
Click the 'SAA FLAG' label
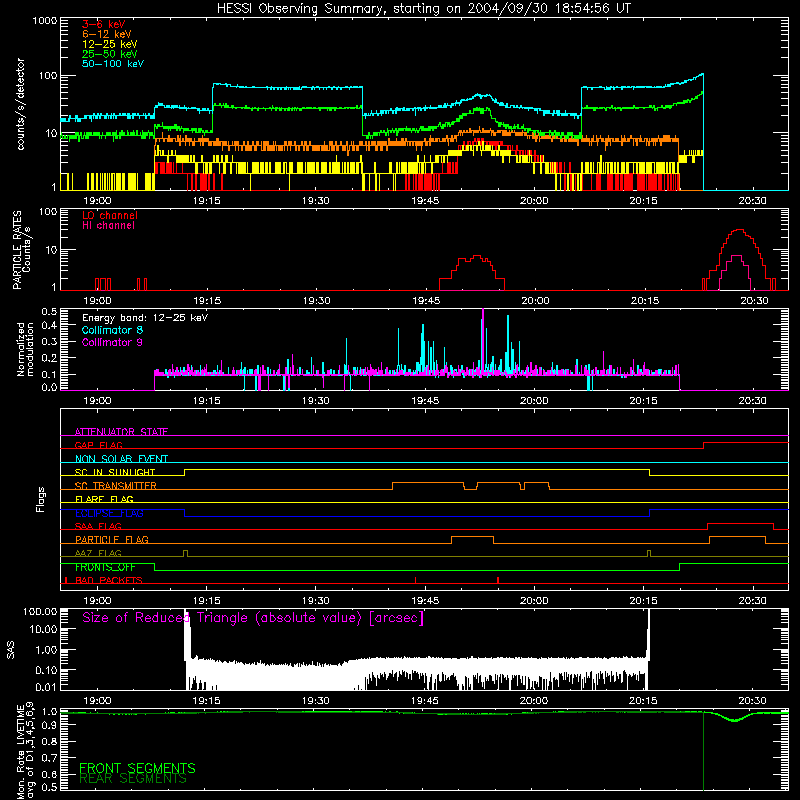(98, 526)
